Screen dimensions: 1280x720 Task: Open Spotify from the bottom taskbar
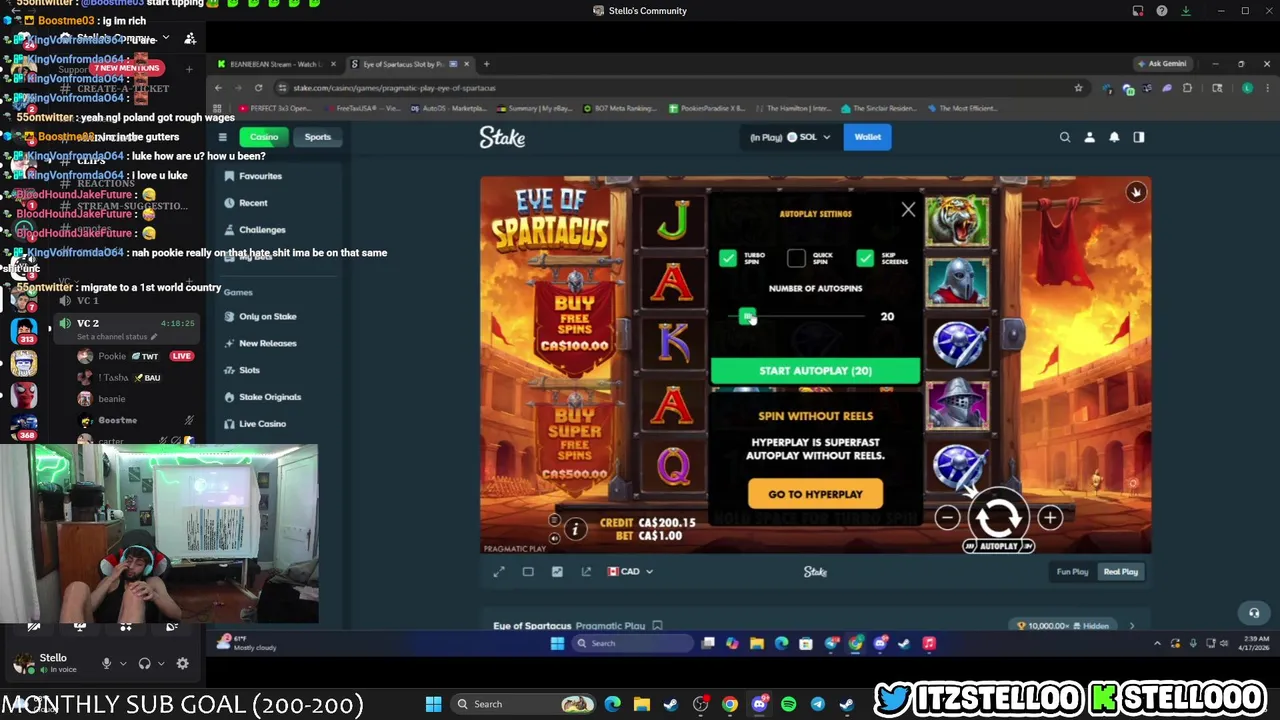(x=788, y=704)
